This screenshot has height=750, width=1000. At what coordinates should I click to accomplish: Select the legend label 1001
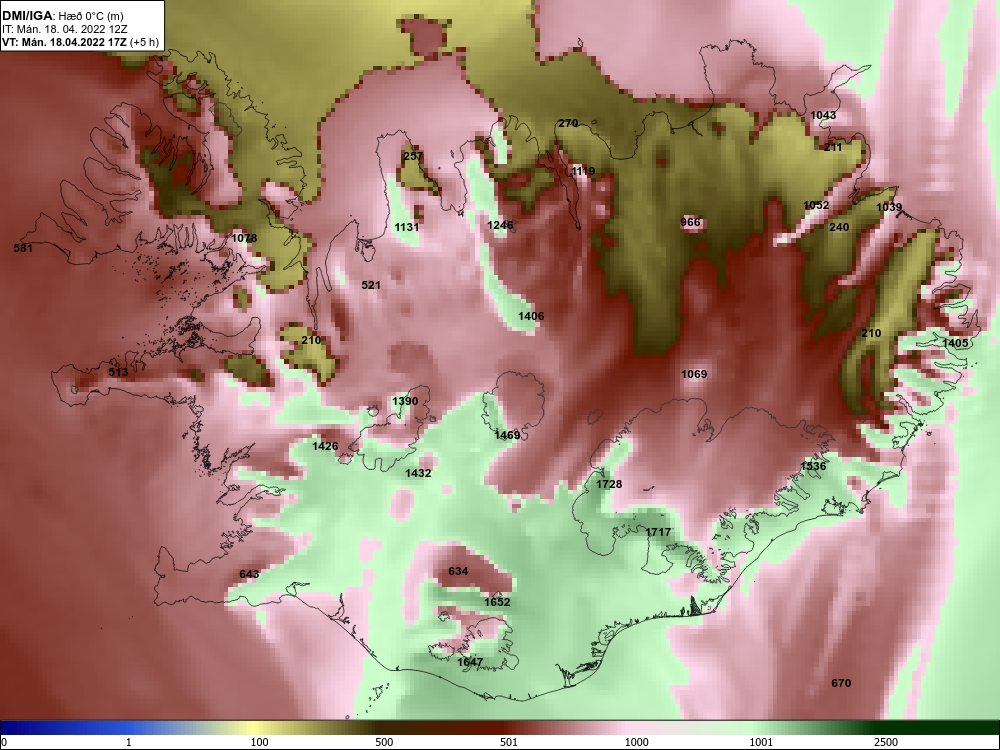pos(761,742)
